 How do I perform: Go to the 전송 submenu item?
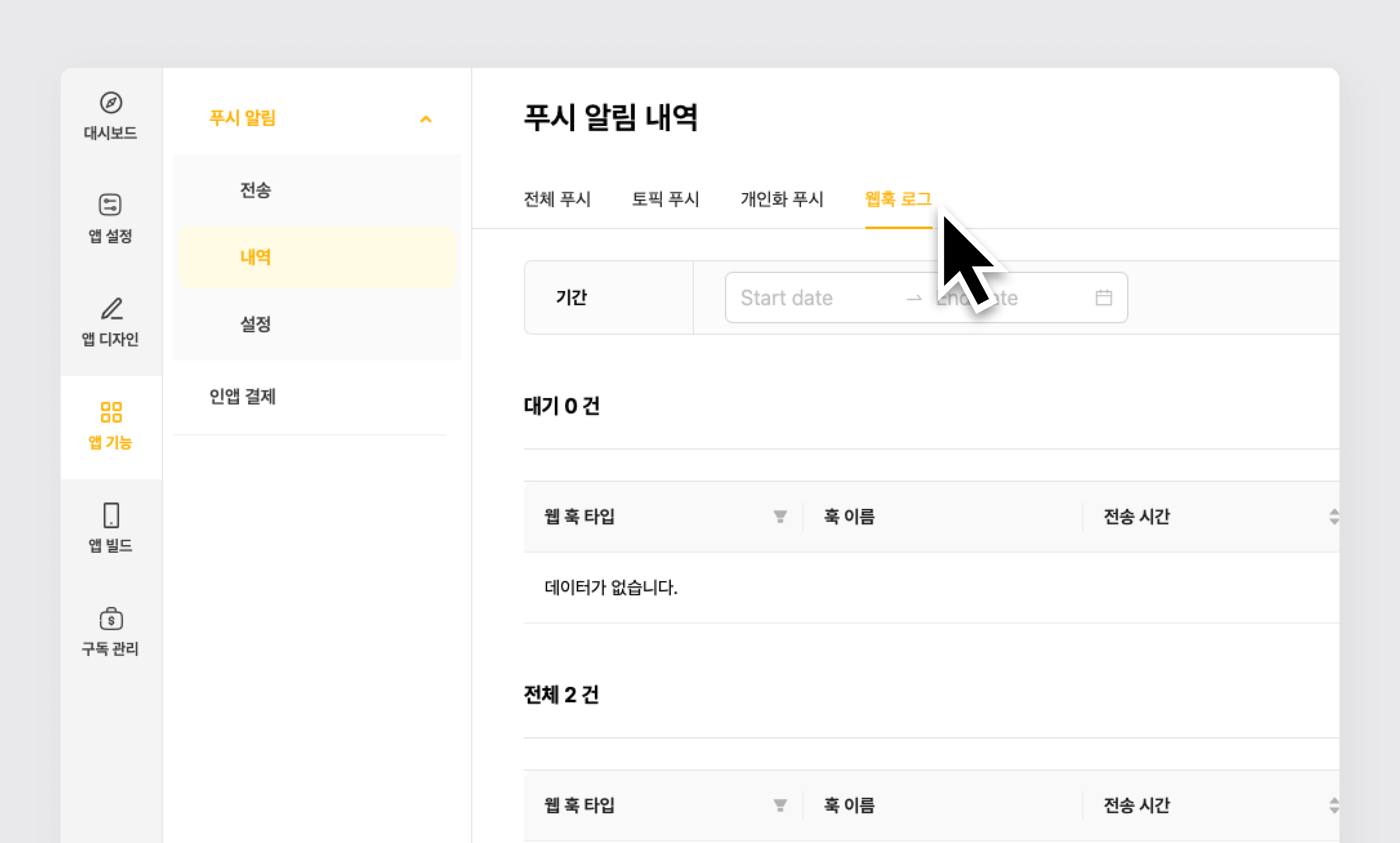pyautogui.click(x=256, y=190)
